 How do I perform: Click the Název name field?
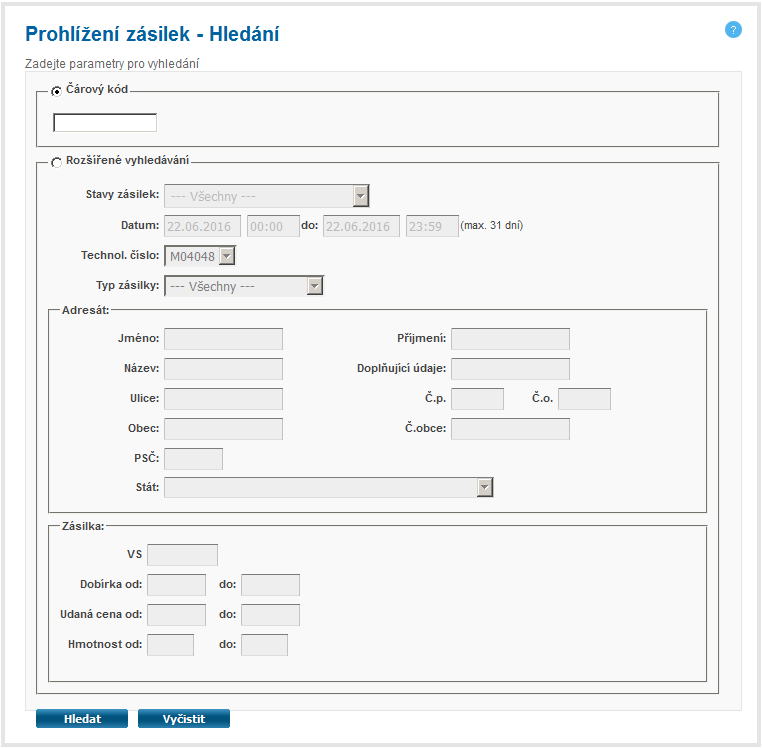pyautogui.click(x=223, y=369)
